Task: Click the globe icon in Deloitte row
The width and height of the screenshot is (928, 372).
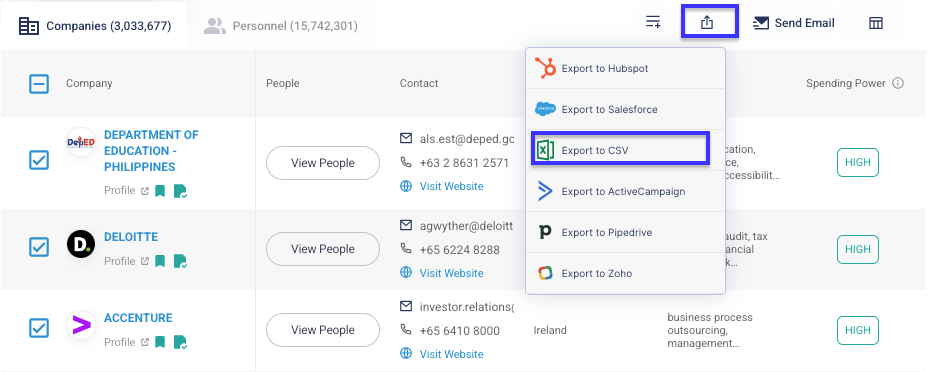Action: [406, 273]
